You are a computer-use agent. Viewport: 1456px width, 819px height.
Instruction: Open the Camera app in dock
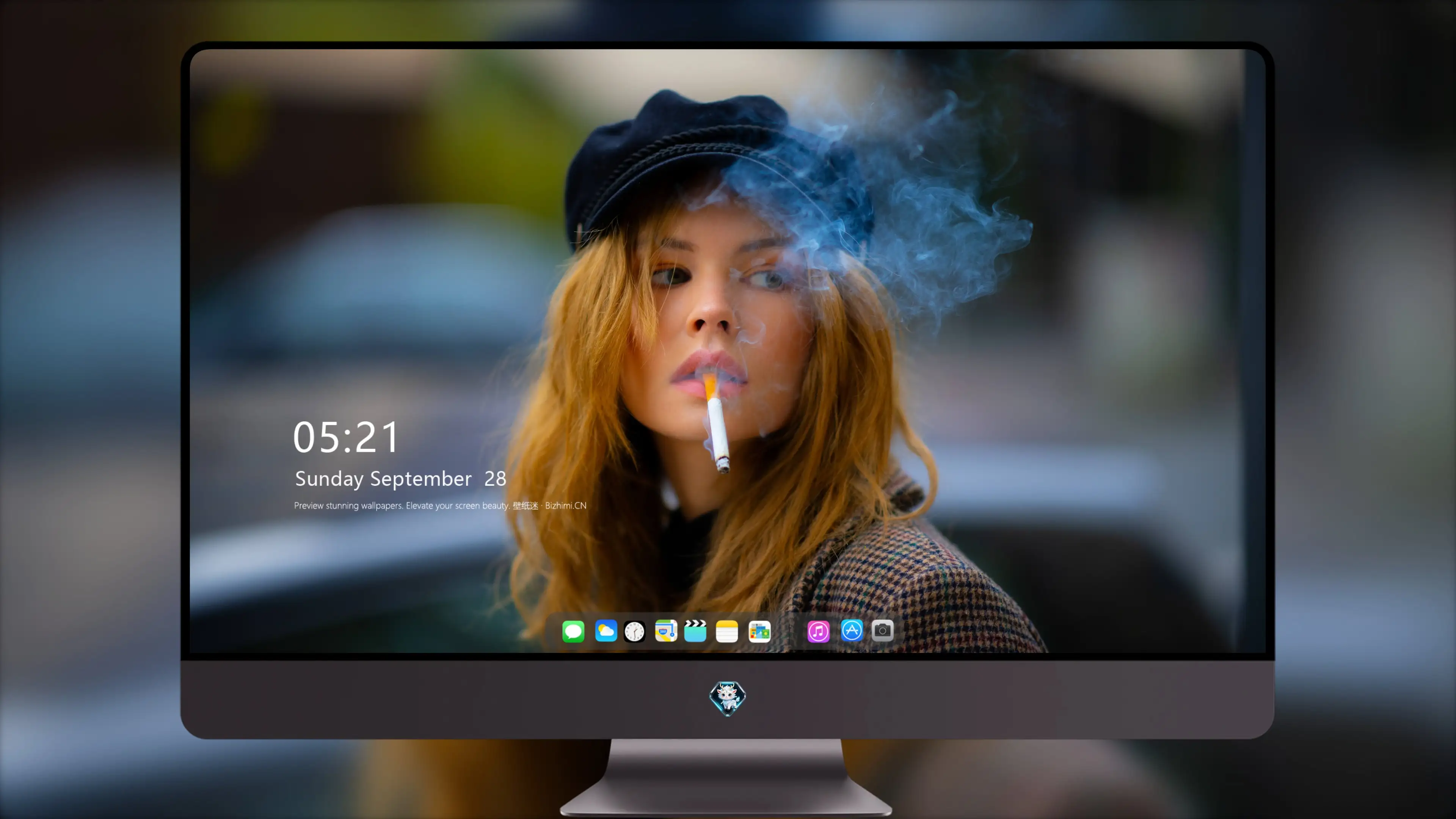click(x=882, y=630)
